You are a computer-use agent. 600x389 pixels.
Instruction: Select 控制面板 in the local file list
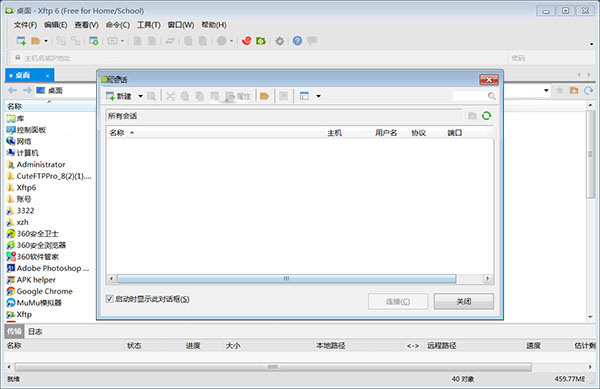coord(26,130)
